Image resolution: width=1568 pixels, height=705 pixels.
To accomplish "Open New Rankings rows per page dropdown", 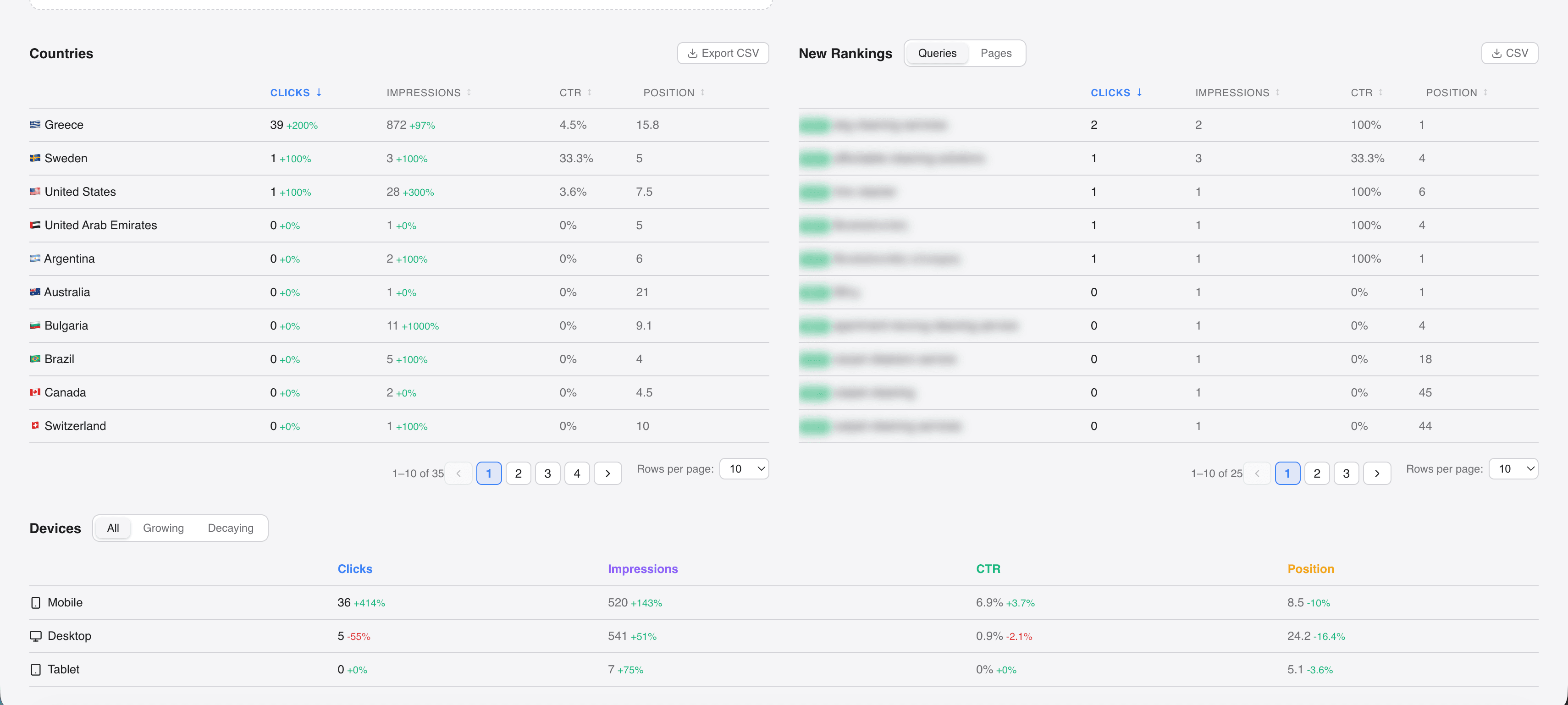I will click(1513, 469).
